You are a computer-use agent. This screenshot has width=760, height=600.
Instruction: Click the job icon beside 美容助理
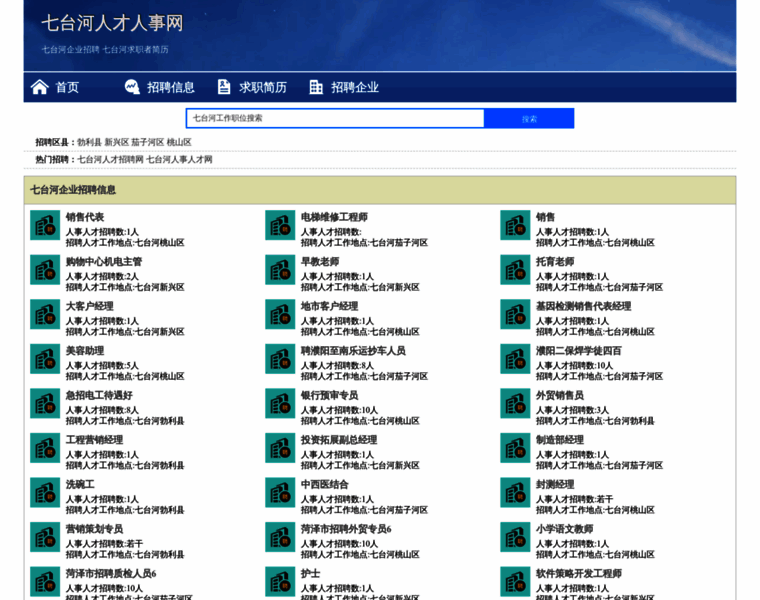45,359
